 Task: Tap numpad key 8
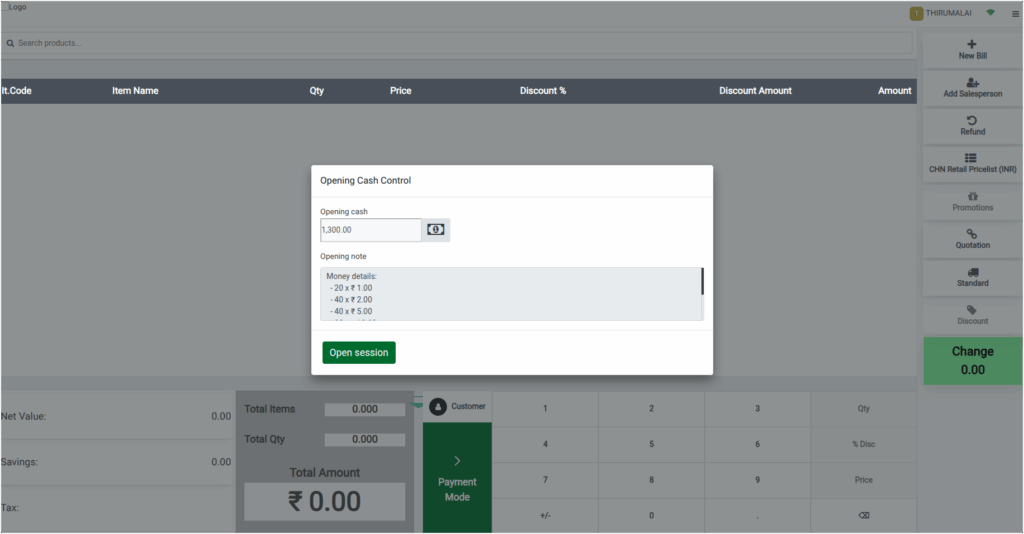651,480
